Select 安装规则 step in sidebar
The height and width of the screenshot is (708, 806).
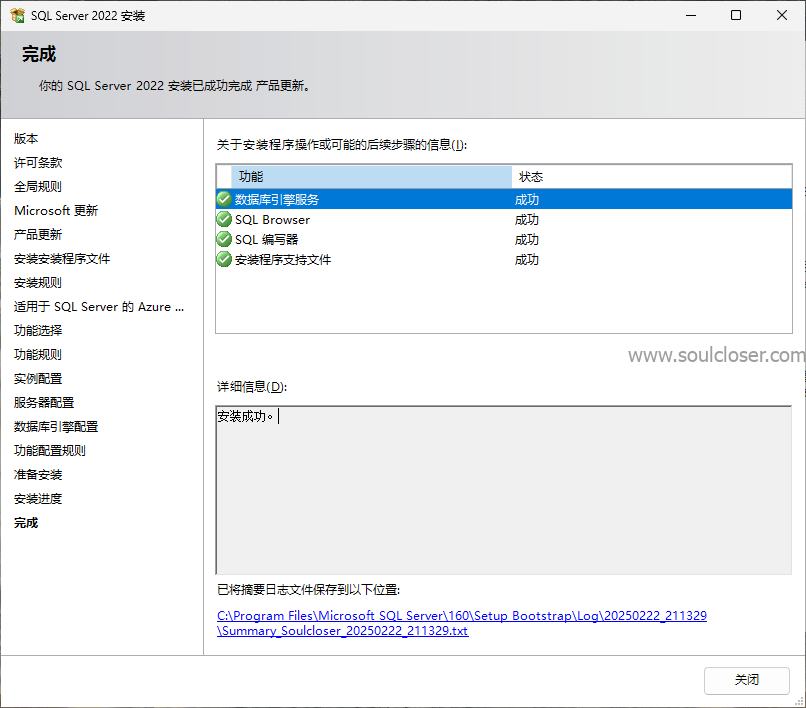point(38,283)
